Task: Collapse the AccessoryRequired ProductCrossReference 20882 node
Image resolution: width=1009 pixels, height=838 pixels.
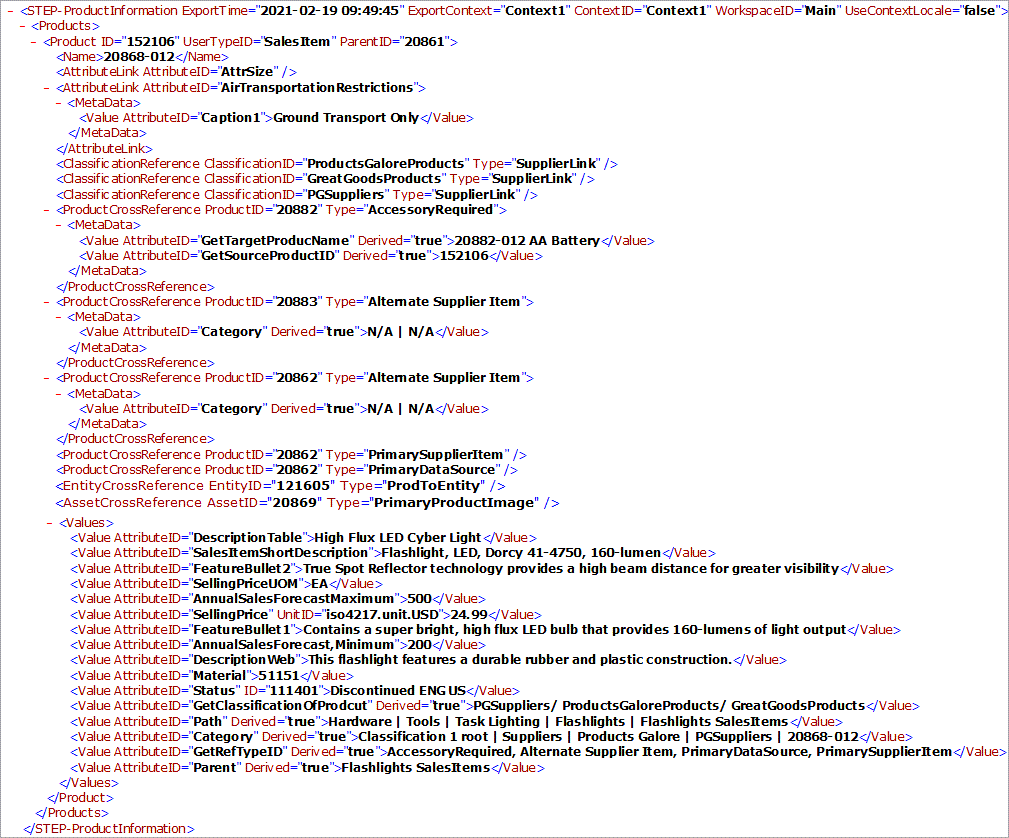Action: point(46,210)
